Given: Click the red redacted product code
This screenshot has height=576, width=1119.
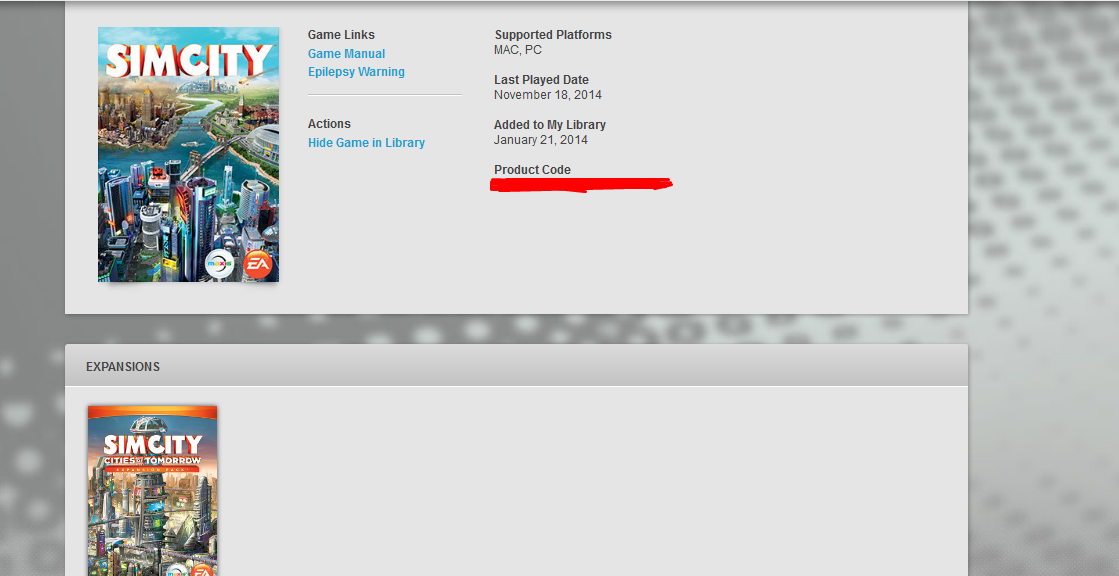Looking at the screenshot, I should 581,185.
